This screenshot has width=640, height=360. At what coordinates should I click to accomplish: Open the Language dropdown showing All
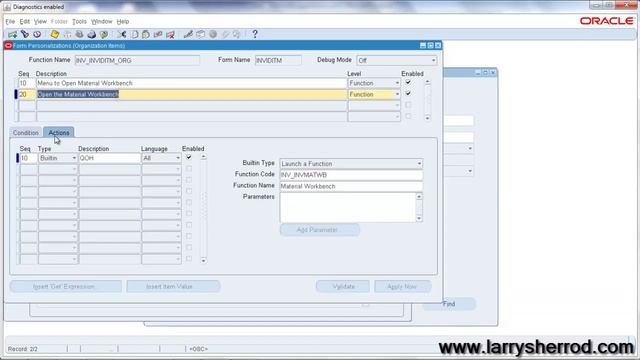click(178, 158)
